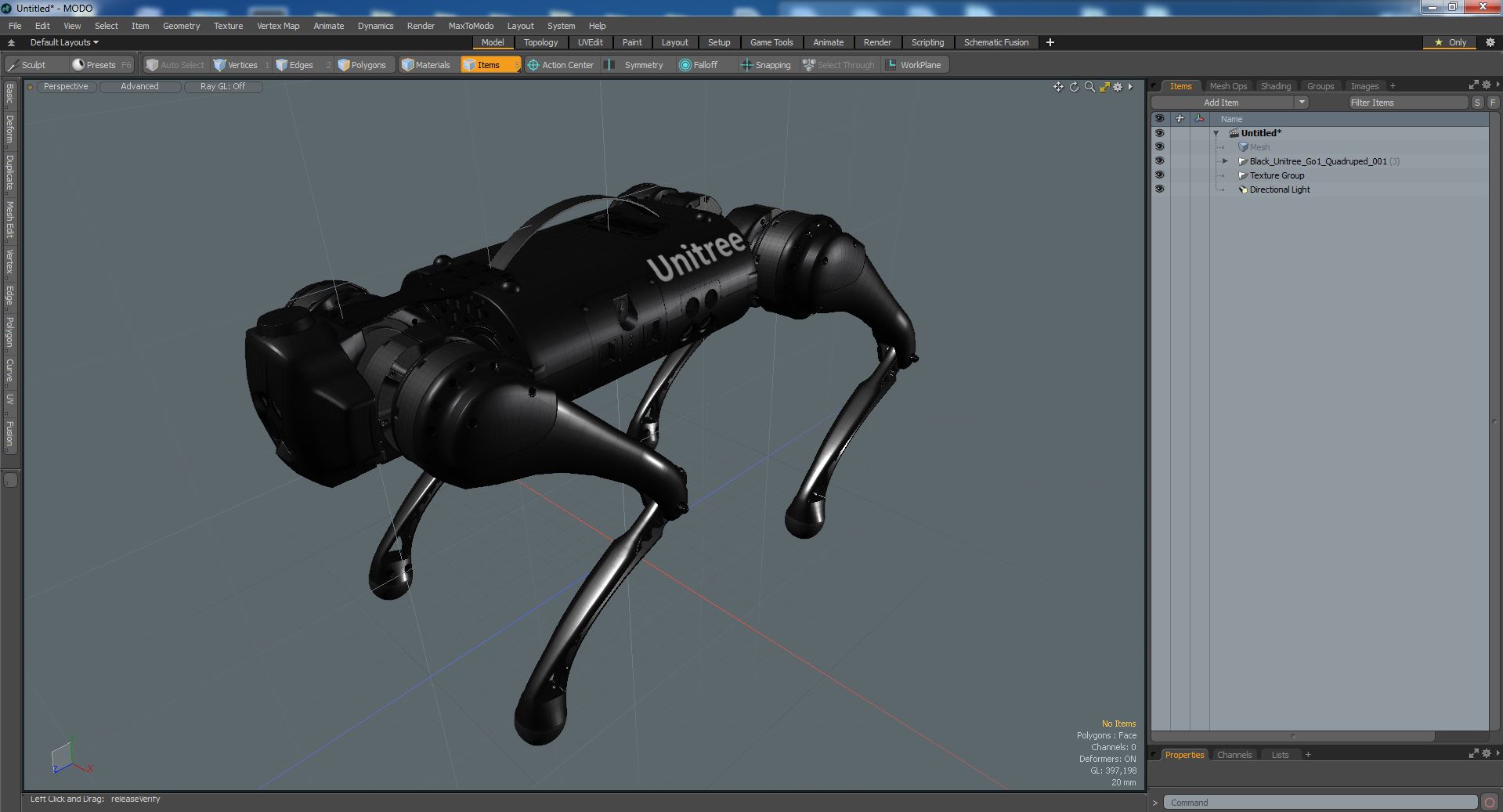Click the viewport maximize arrows icon
This screenshot has width=1503, height=812.
[1104, 87]
